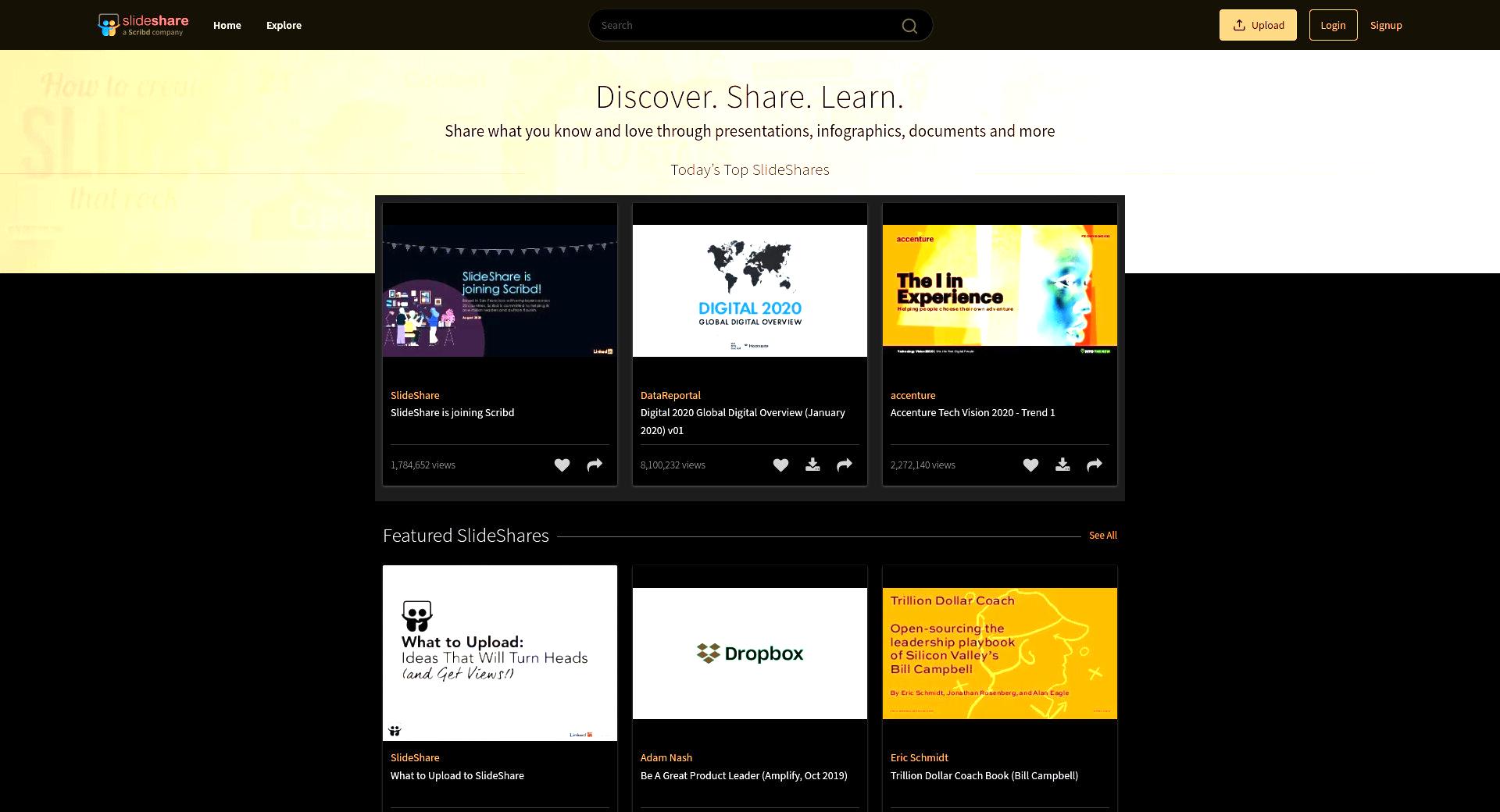Like the Accenture Tech Vision 2020 card
1500x812 pixels.
(1030, 465)
